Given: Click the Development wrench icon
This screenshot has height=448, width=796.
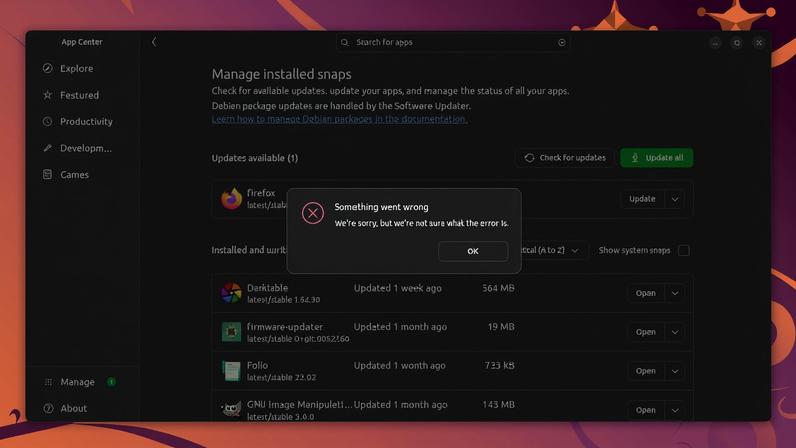Looking at the screenshot, I should [47, 148].
